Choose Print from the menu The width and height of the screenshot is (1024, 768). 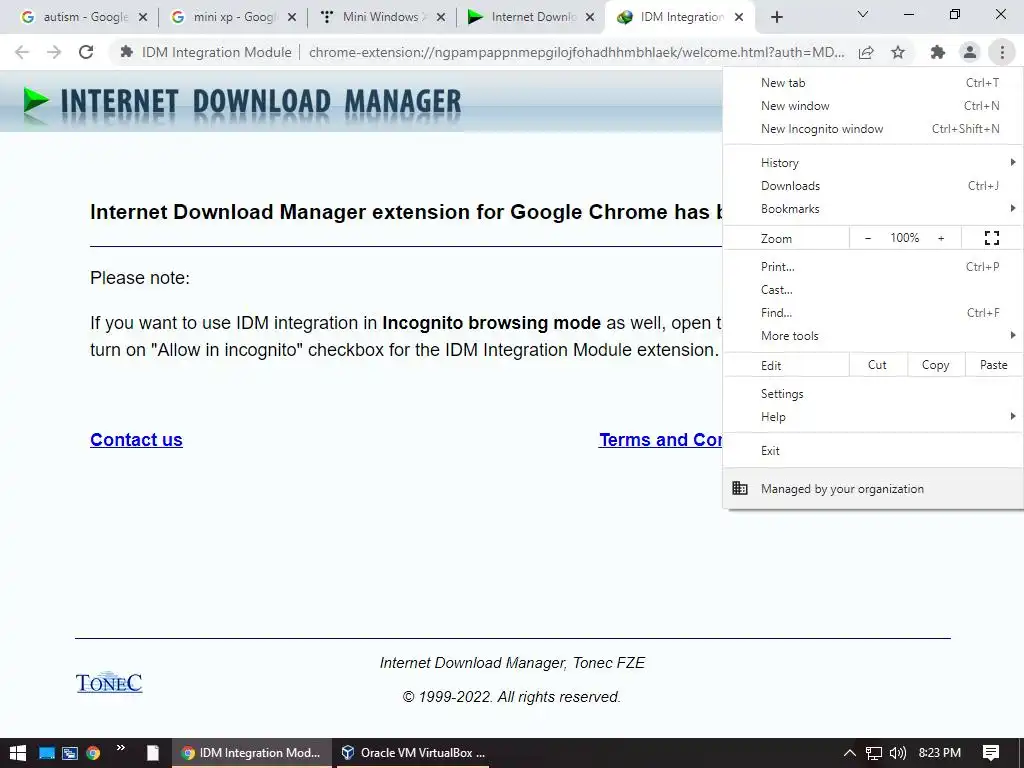click(x=873, y=266)
